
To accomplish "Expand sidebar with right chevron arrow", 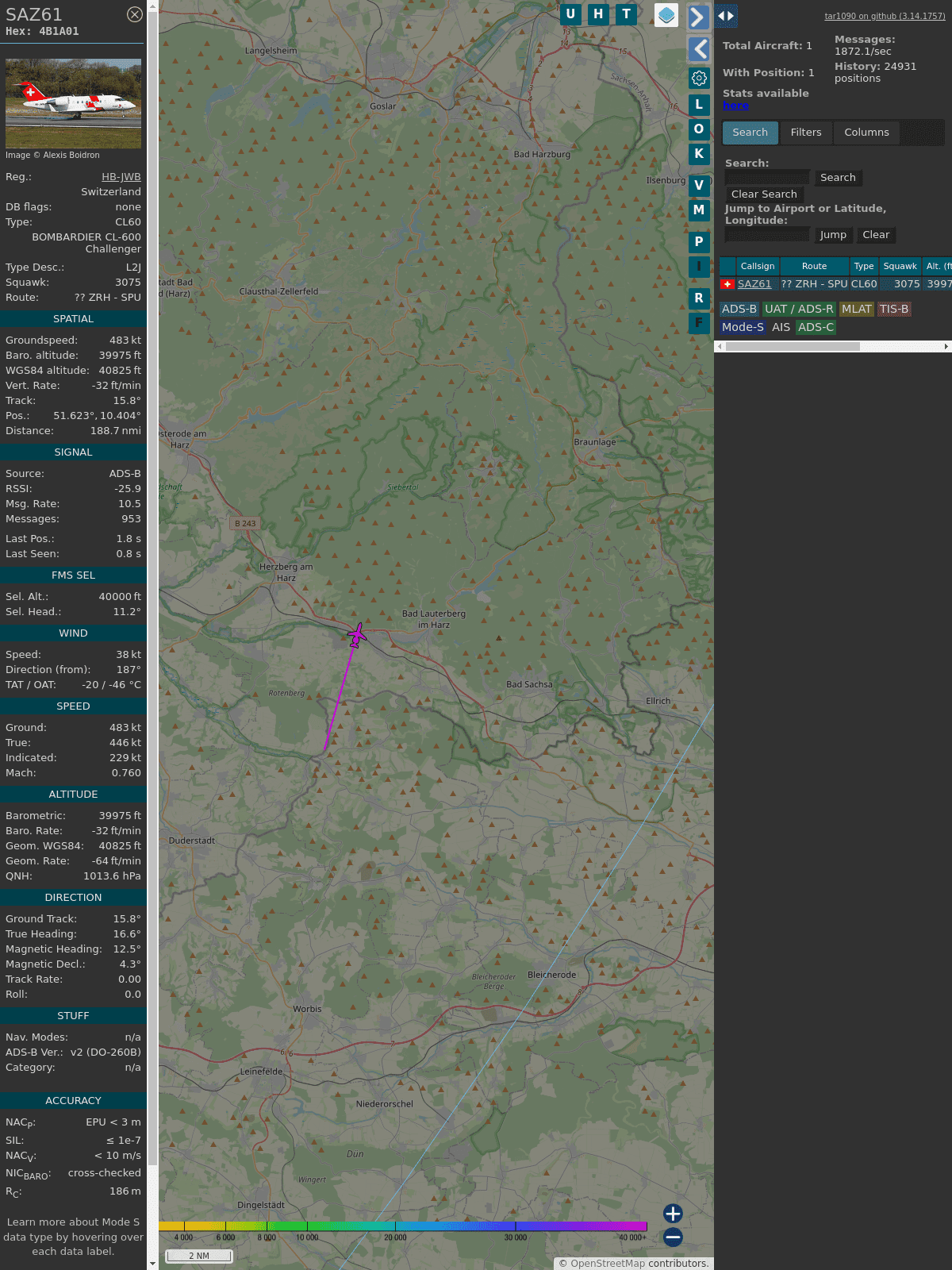I will [x=698, y=17].
